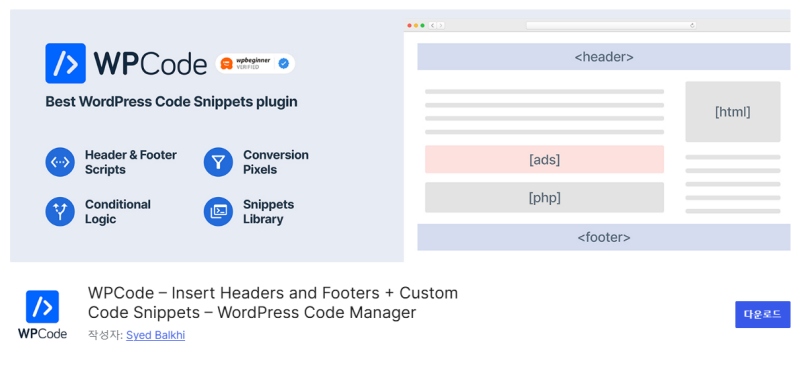Viewport: 800px width, 367px height.
Task: Click the mock browser forward arrow
Action: [x=440, y=25]
